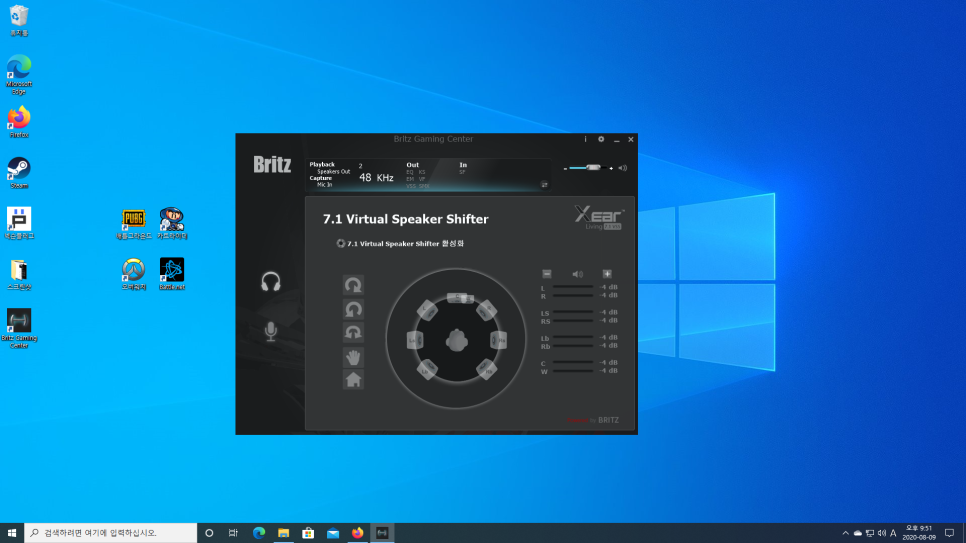Image resolution: width=966 pixels, height=543 pixels.
Task: Open the Windows Start menu
Action: click(12, 533)
